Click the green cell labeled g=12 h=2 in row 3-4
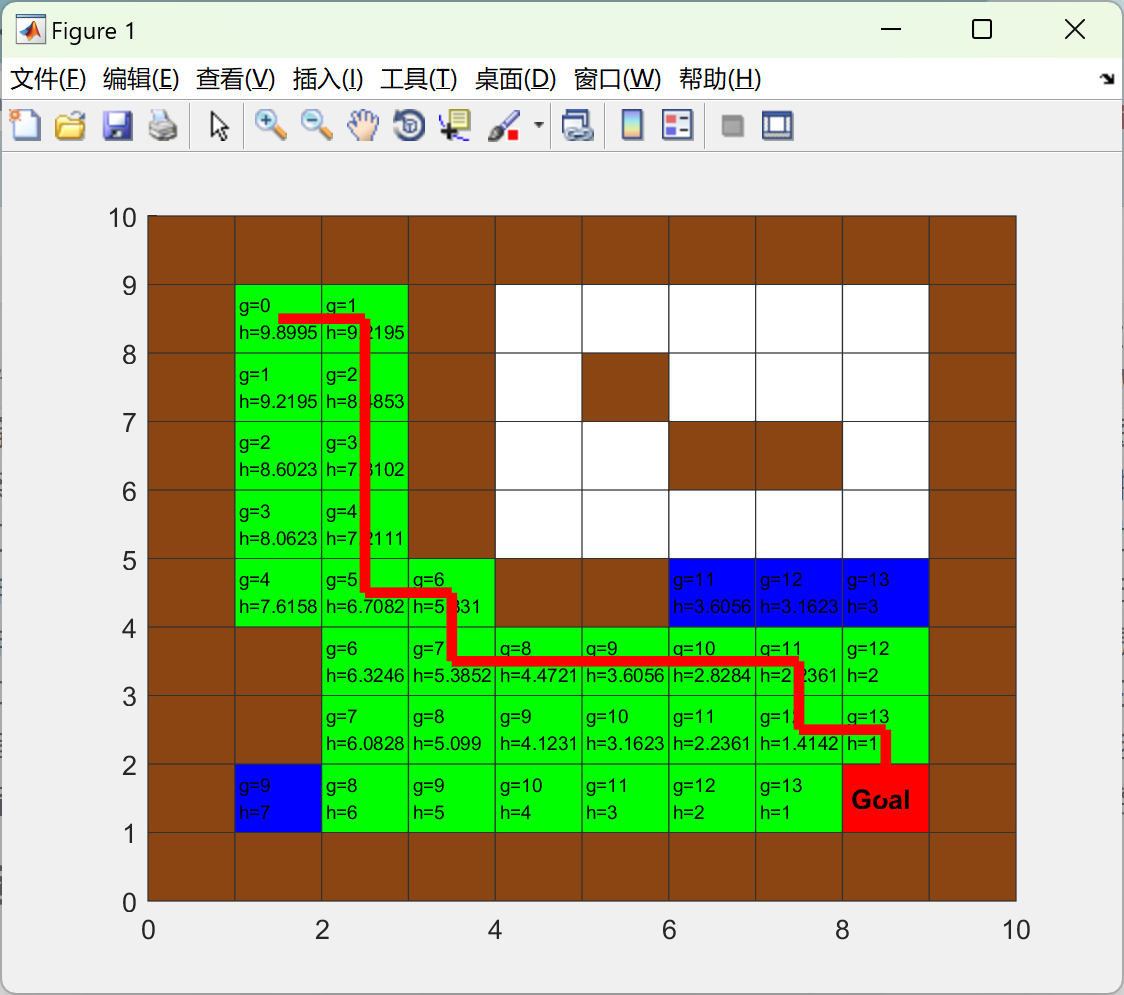 (x=885, y=661)
